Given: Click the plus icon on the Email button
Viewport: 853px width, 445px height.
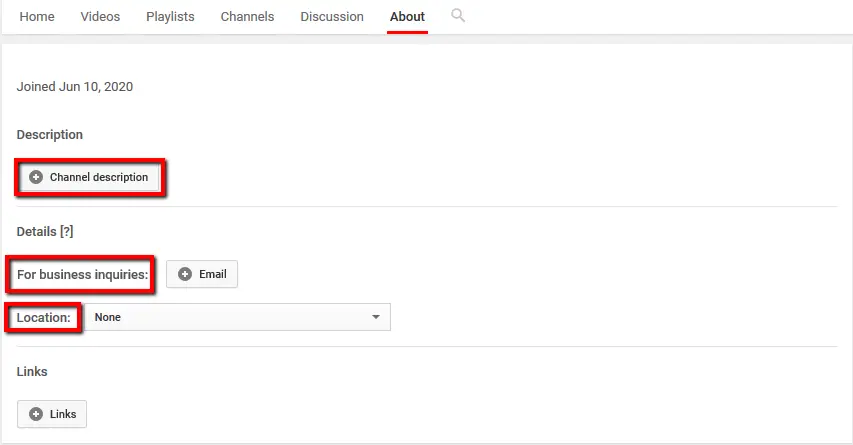Looking at the screenshot, I should 185,274.
